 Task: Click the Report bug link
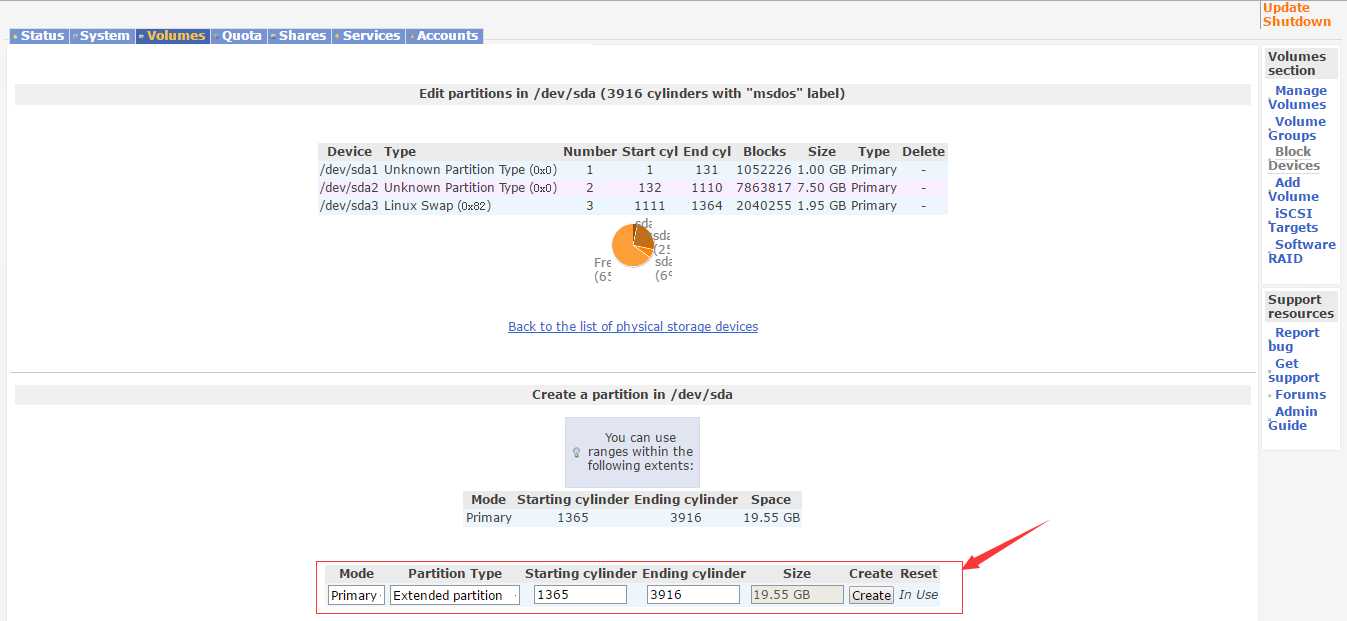click(x=1294, y=340)
